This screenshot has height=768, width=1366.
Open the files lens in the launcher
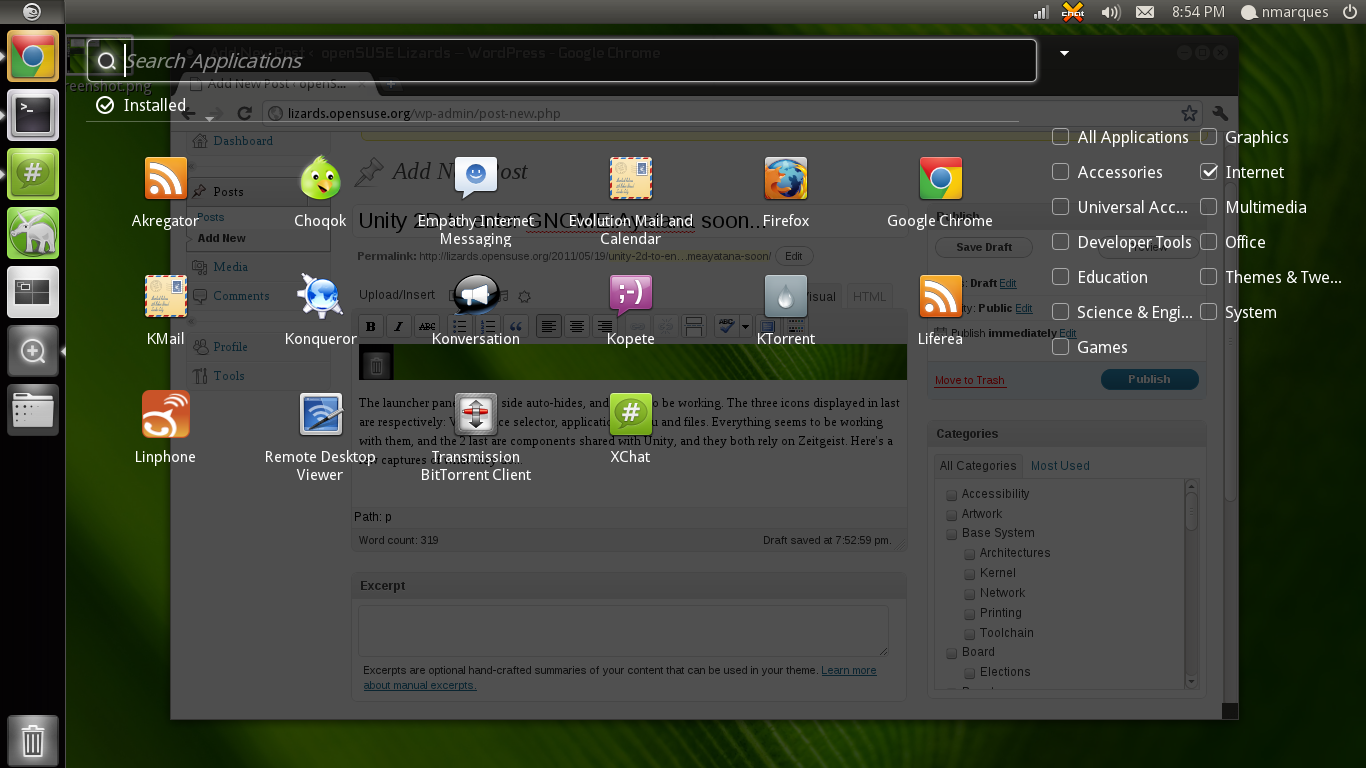point(33,410)
